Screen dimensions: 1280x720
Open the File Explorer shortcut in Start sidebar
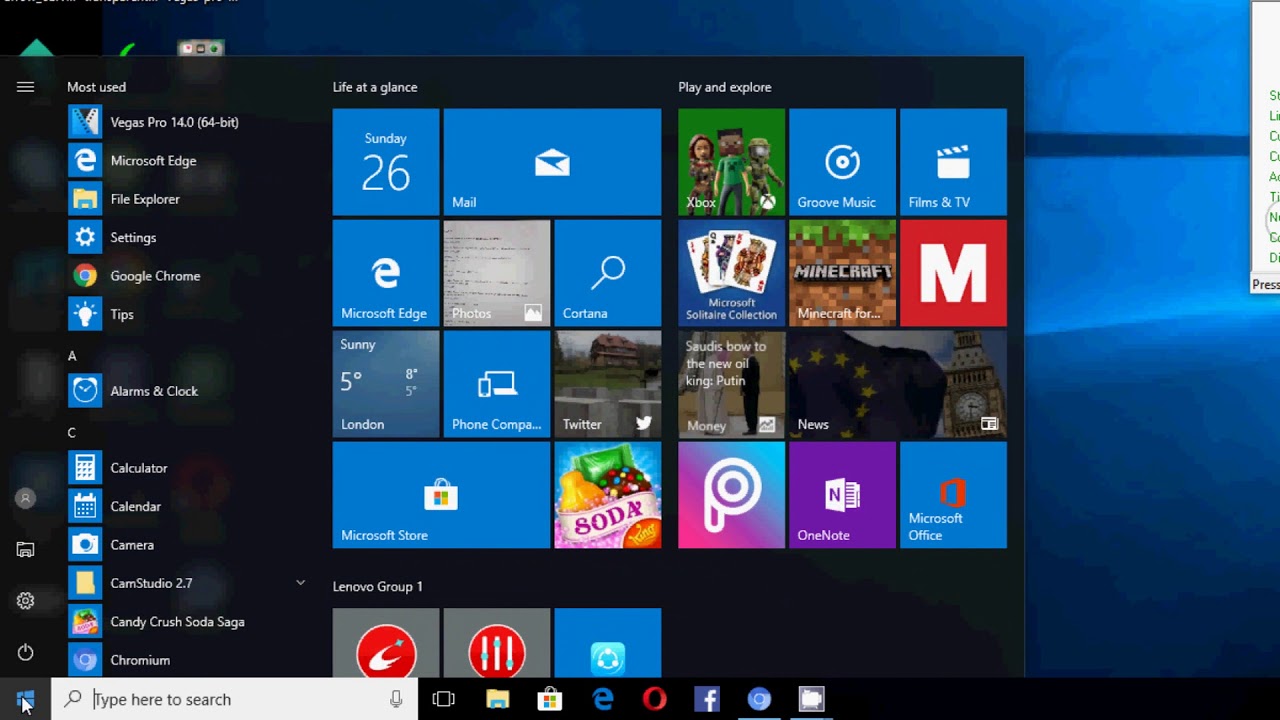pyautogui.click(x=25, y=549)
